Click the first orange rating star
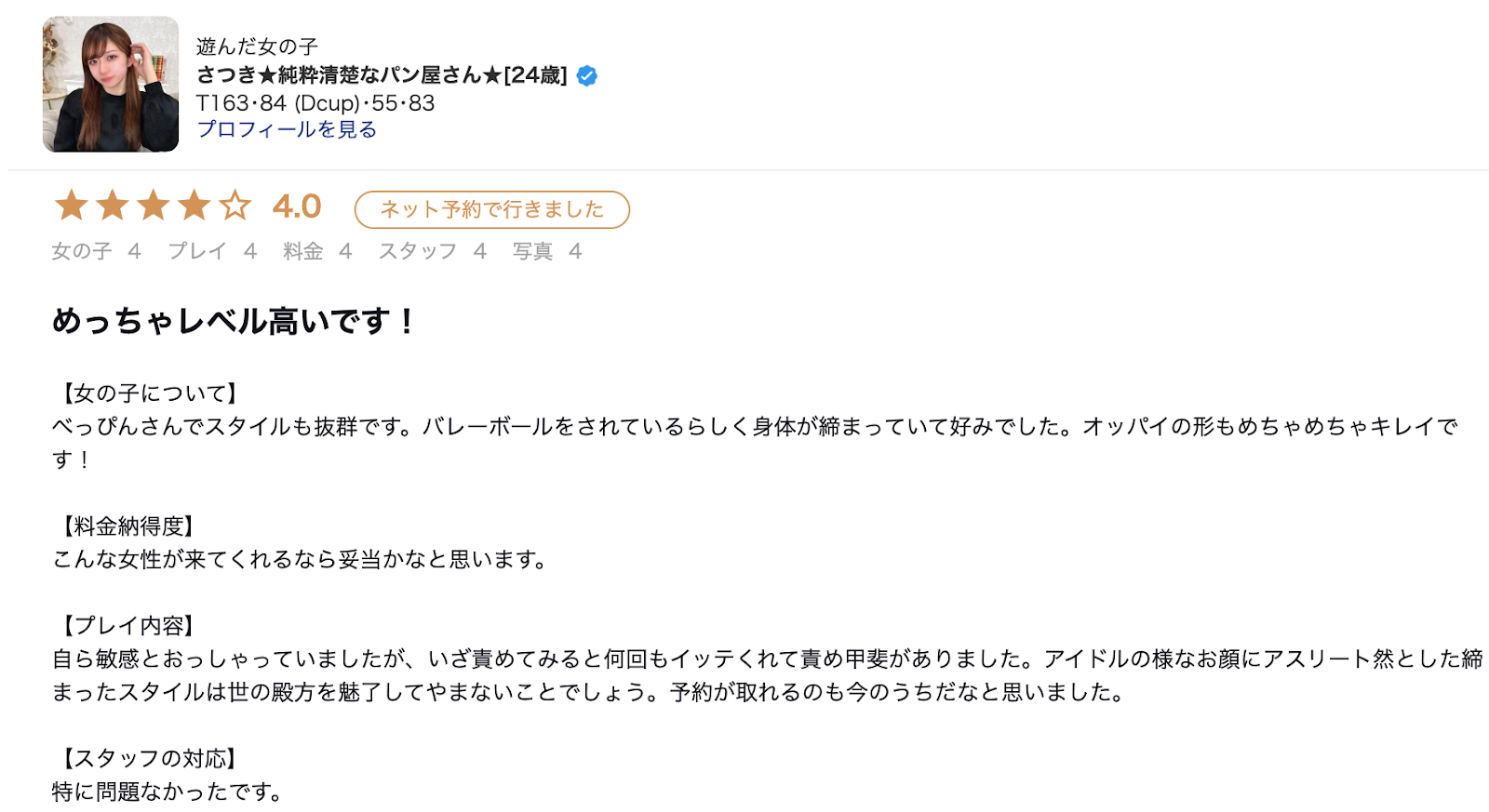 click(x=72, y=206)
